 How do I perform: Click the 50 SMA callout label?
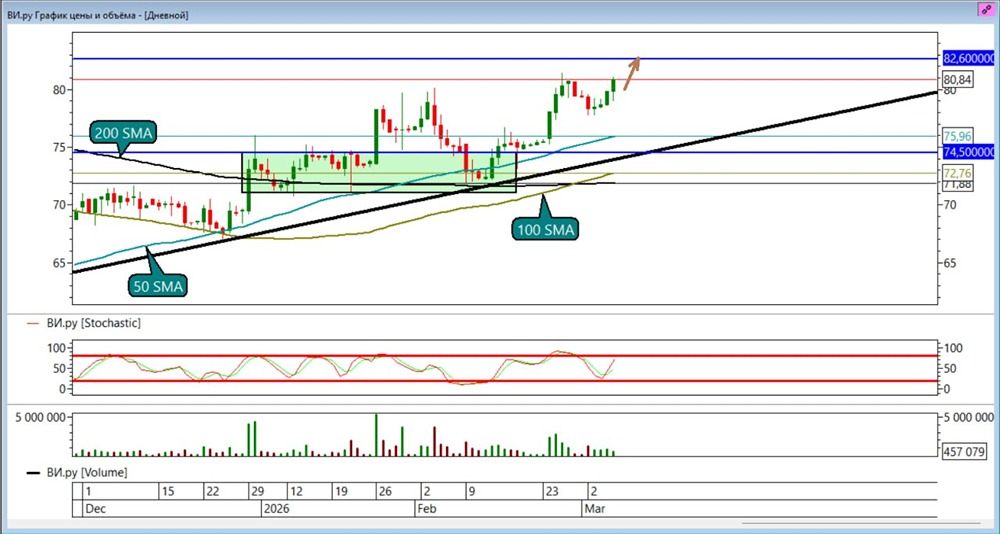(x=159, y=286)
